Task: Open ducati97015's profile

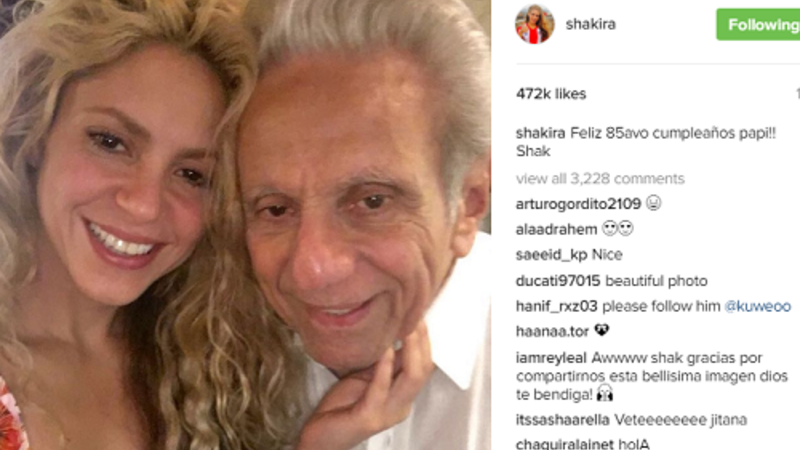Action: coord(558,281)
